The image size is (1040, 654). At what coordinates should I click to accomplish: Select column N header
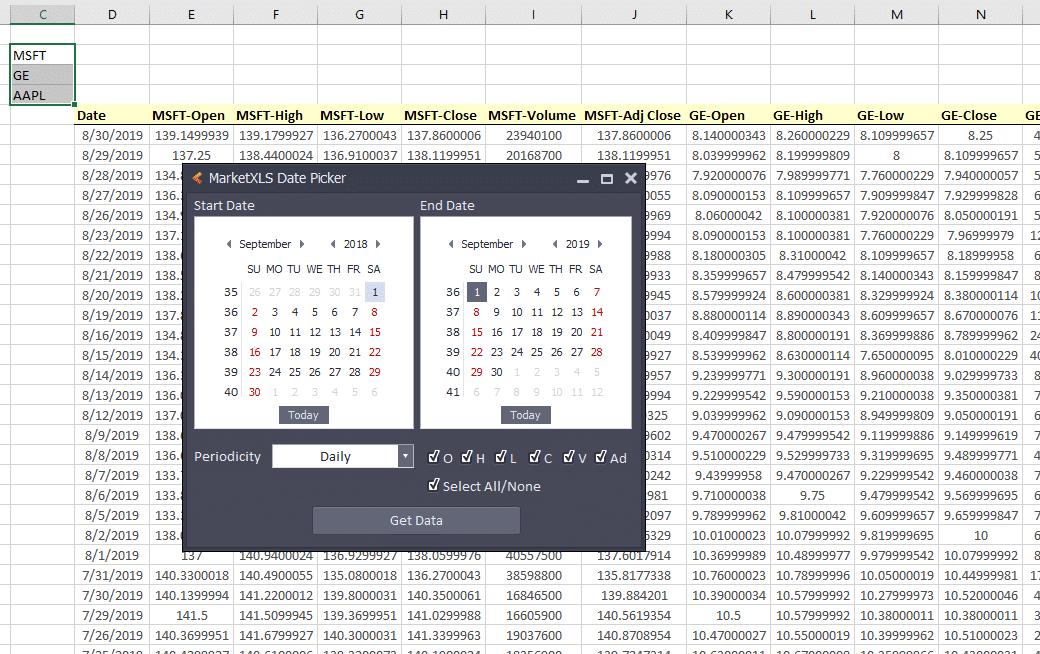(x=981, y=15)
